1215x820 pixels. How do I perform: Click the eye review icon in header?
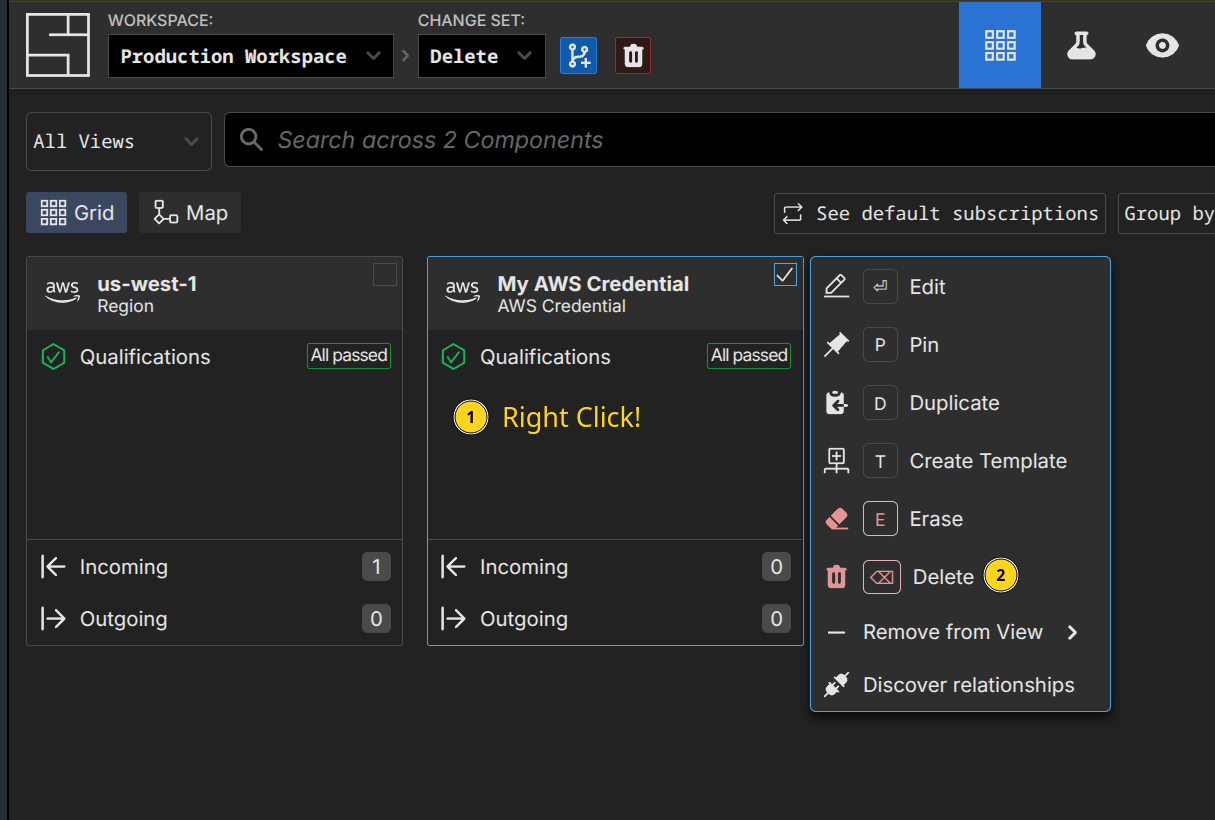coord(1162,45)
